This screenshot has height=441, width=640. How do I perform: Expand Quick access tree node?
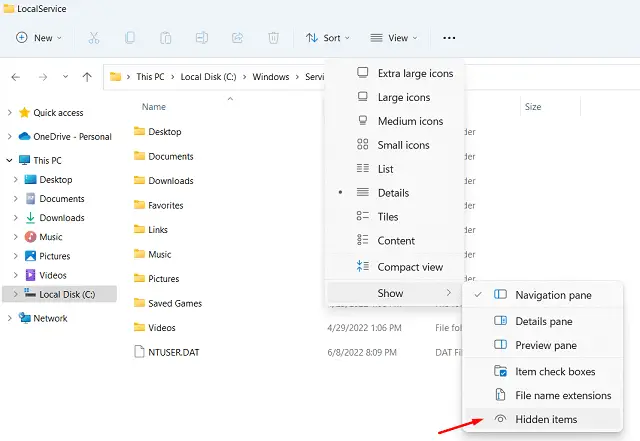[9, 113]
